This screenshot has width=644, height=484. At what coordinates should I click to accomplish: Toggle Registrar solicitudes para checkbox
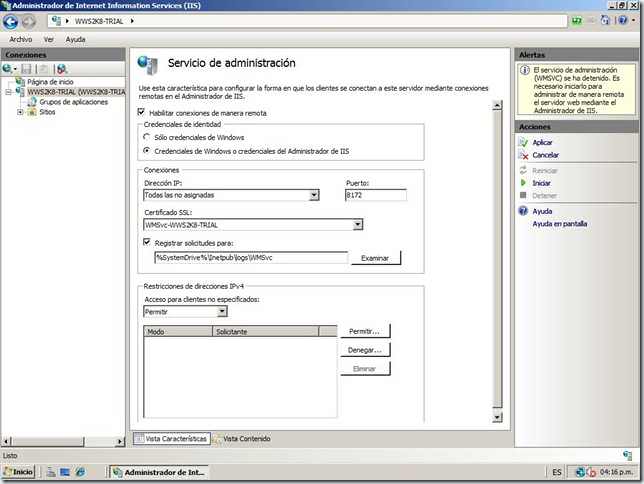(x=147, y=242)
